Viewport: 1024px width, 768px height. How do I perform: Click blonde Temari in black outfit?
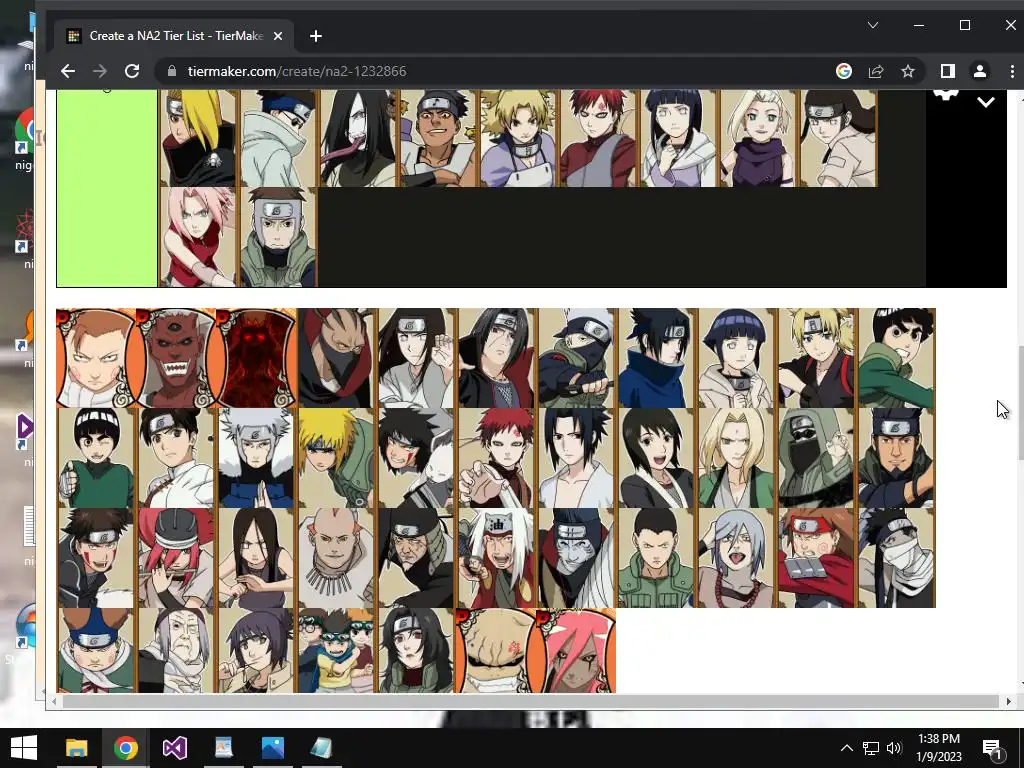816,358
